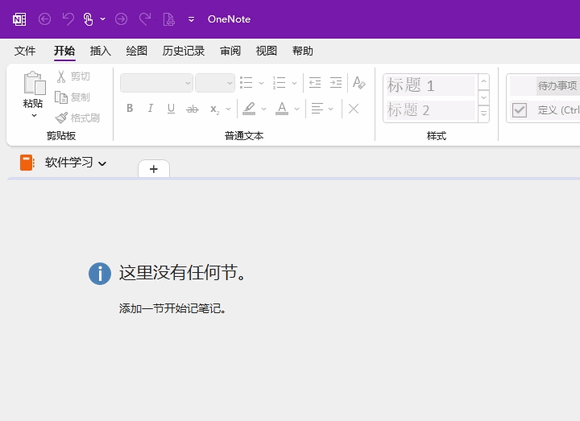580x421 pixels.
Task: Open Customize Quick Access Toolbar menu
Action: (x=191, y=19)
